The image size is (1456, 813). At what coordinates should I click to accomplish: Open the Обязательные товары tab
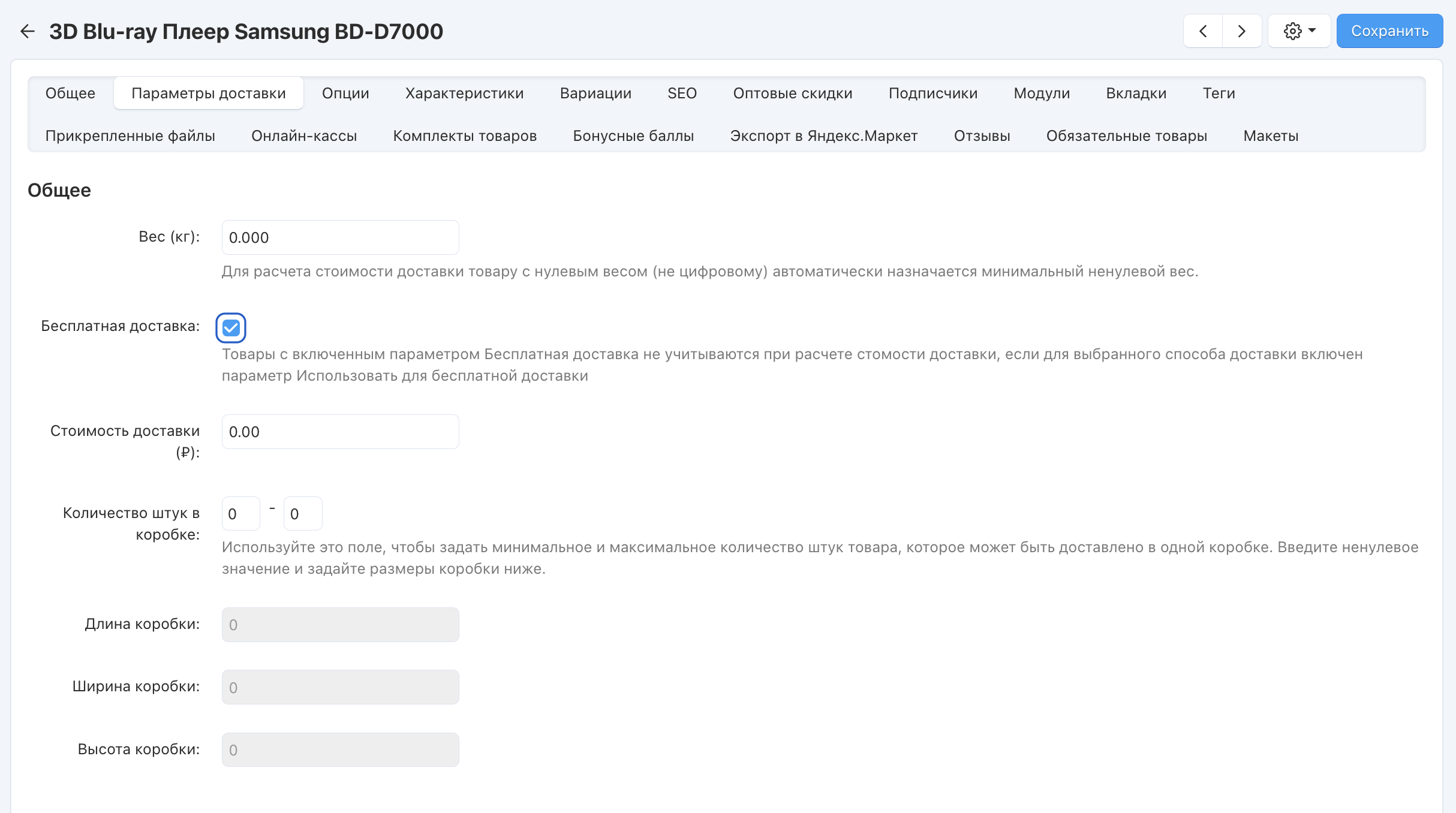tap(1127, 135)
